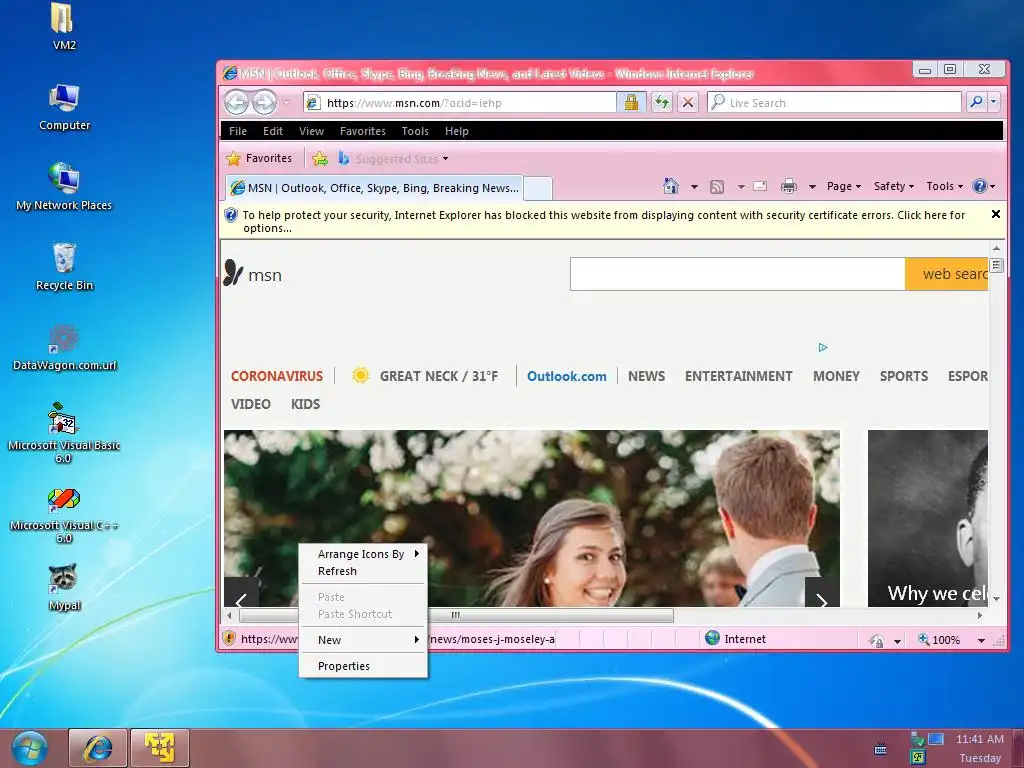Open the Start menu orb

tap(30, 748)
